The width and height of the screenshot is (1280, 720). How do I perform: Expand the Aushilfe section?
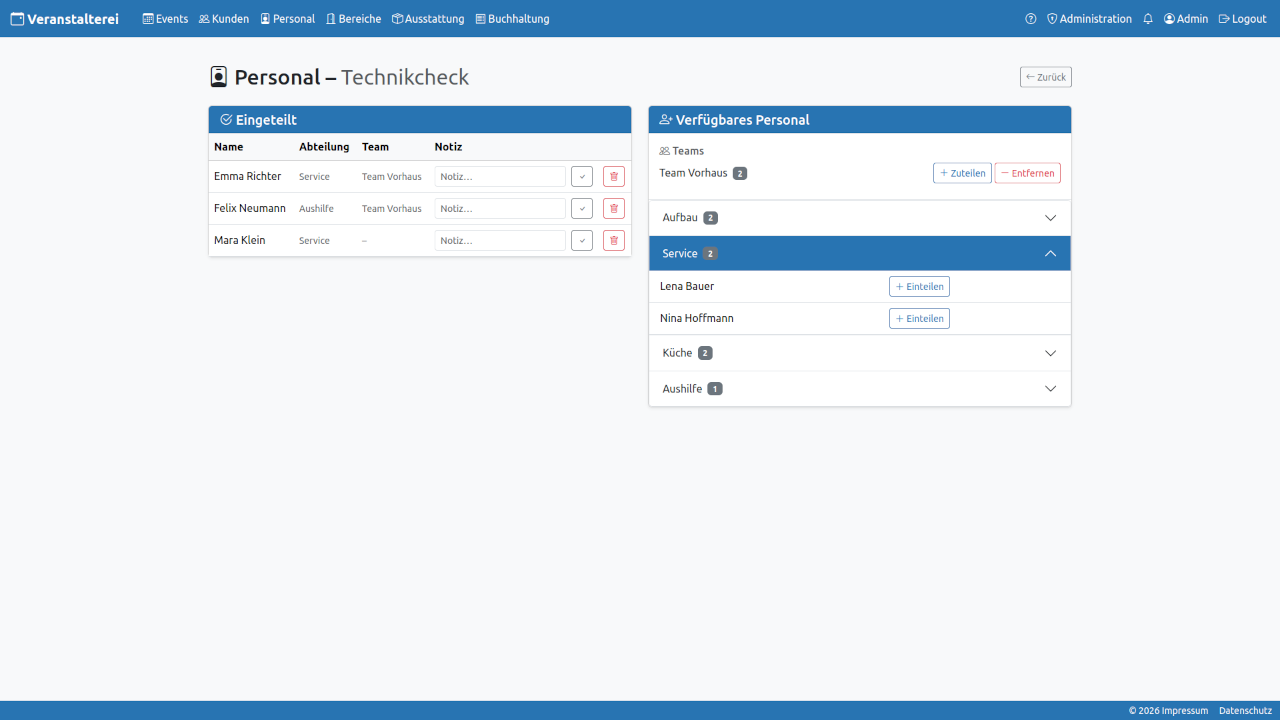pyautogui.click(x=860, y=389)
